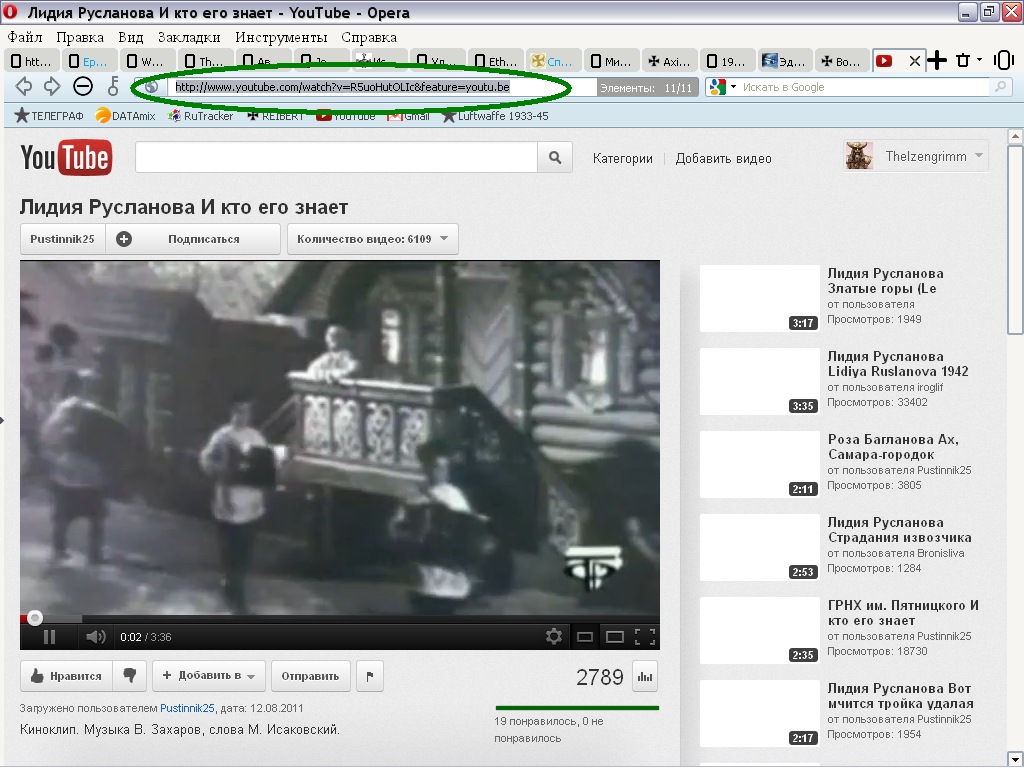Screen dimensions: 1024x768
Task: Expand Количество видео: 6109 dropdown
Action: pos(372,239)
